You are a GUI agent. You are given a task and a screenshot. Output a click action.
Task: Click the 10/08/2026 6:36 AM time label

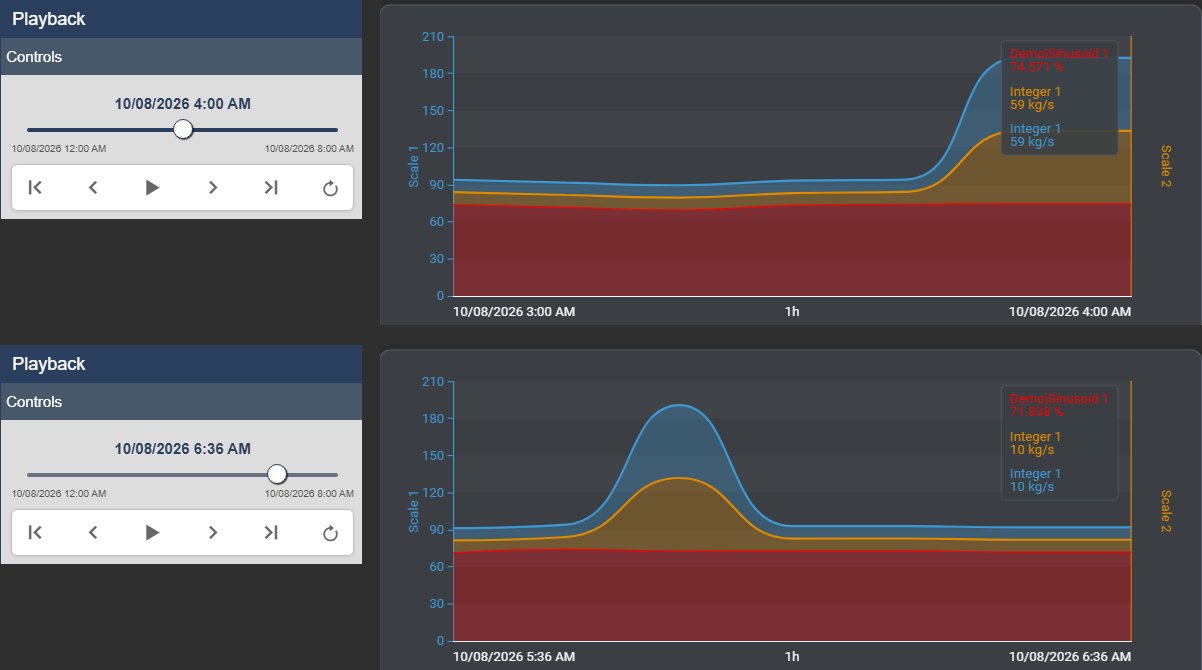183,448
